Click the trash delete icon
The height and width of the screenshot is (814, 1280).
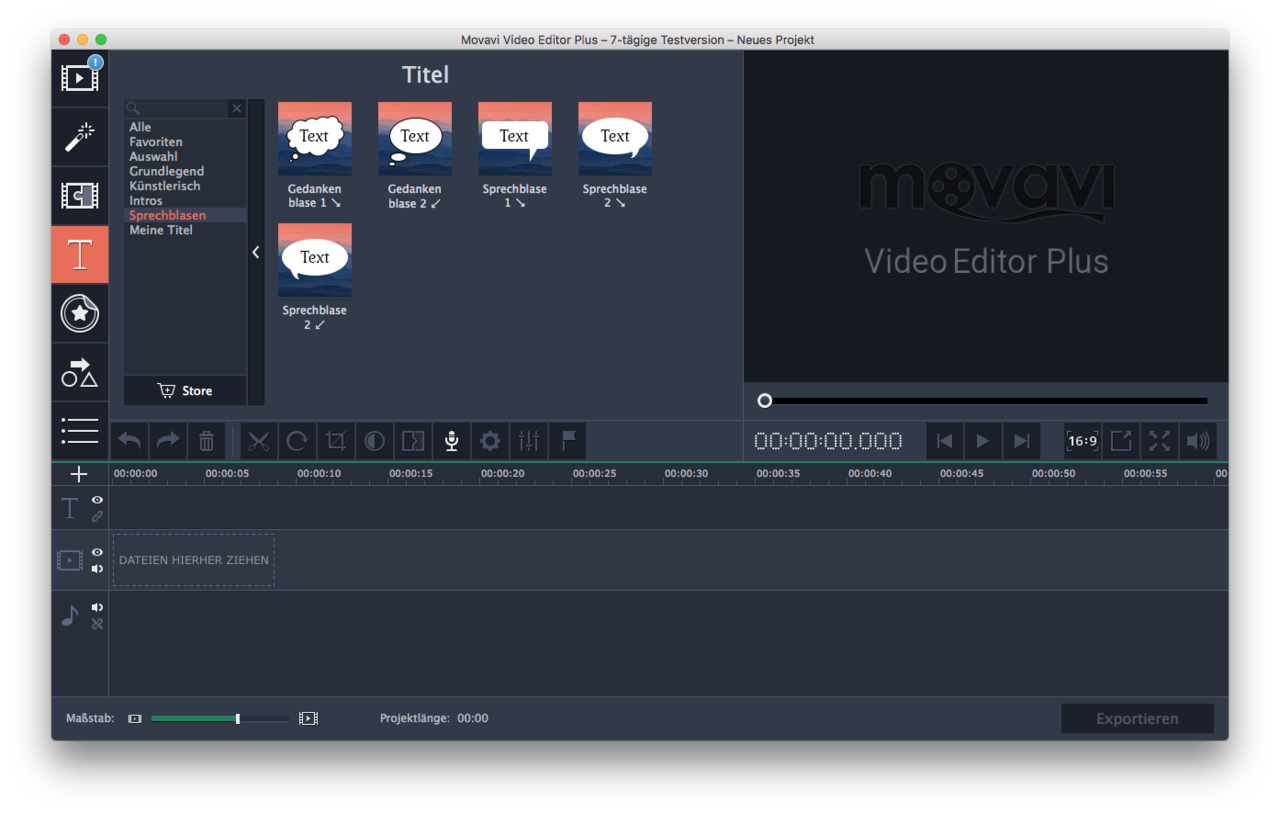pos(206,441)
